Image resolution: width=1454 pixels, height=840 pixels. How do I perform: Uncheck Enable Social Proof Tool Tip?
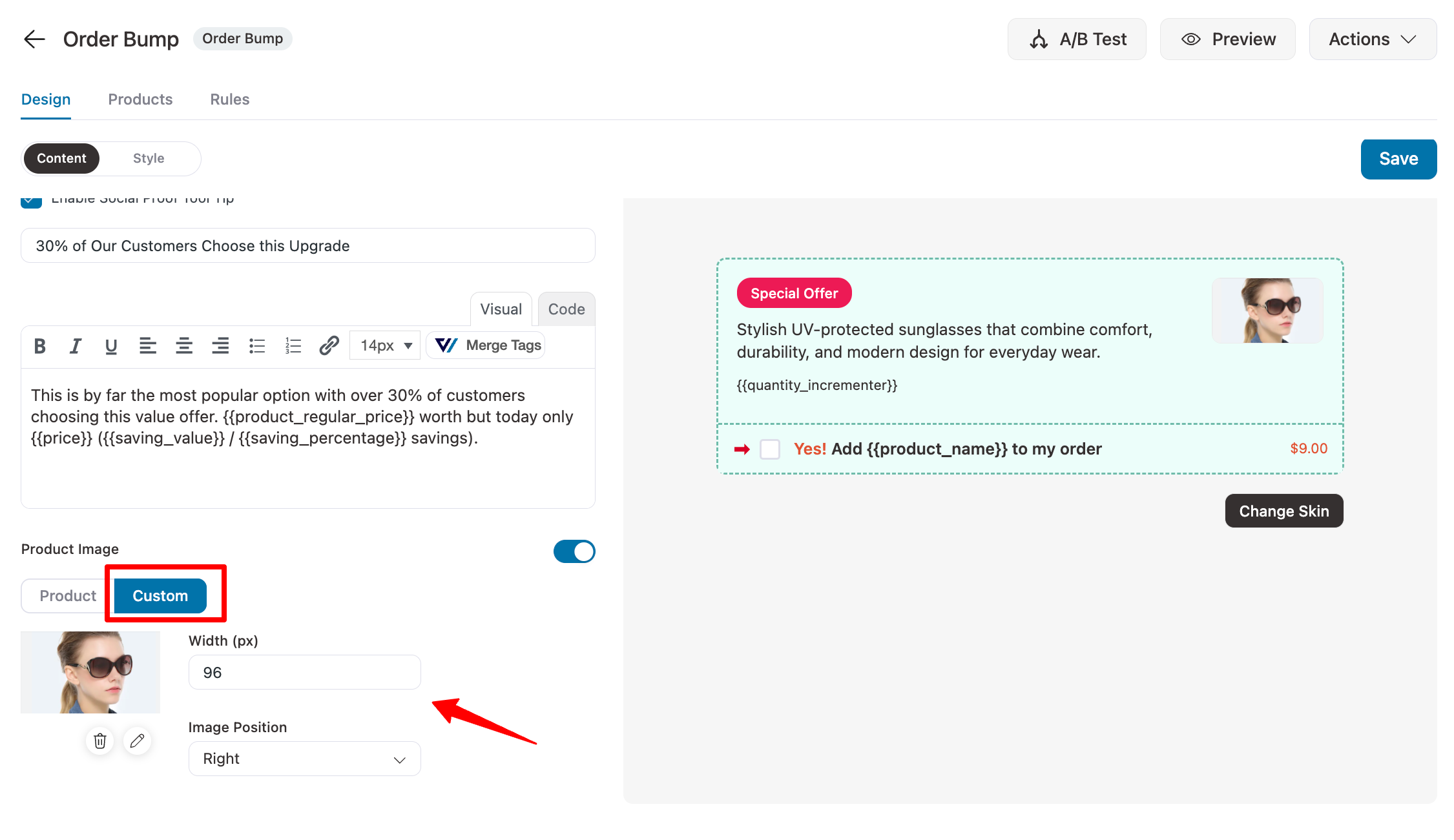click(x=31, y=201)
